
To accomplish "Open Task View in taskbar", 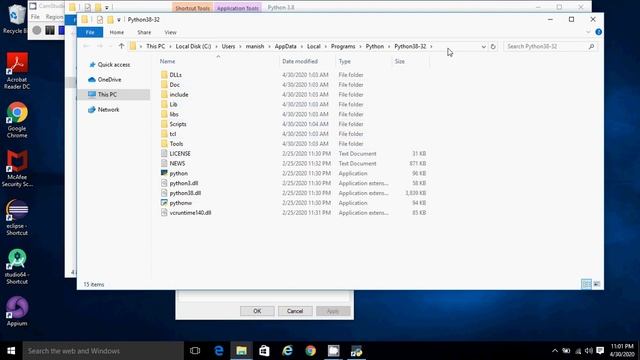I will coord(195,351).
